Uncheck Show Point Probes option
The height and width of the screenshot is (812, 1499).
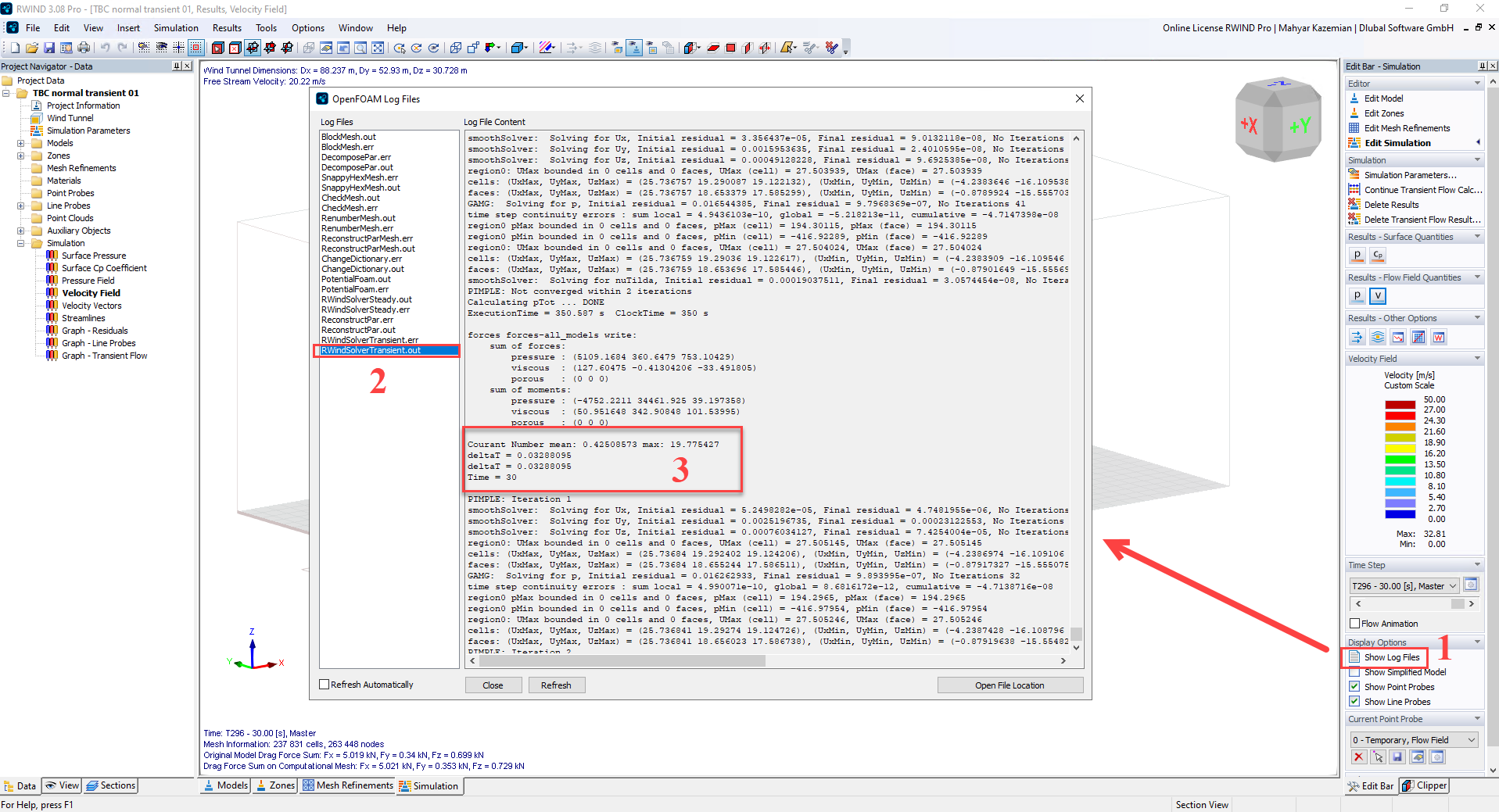point(1354,687)
